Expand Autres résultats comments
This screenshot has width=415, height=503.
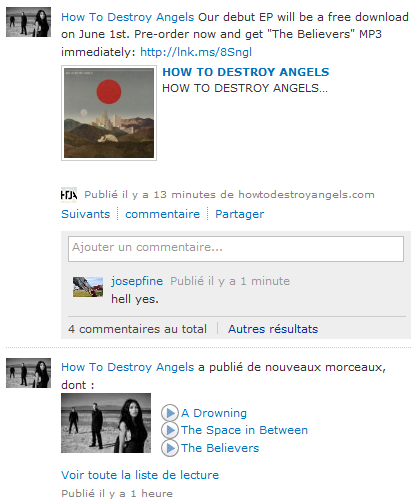pos(273,329)
